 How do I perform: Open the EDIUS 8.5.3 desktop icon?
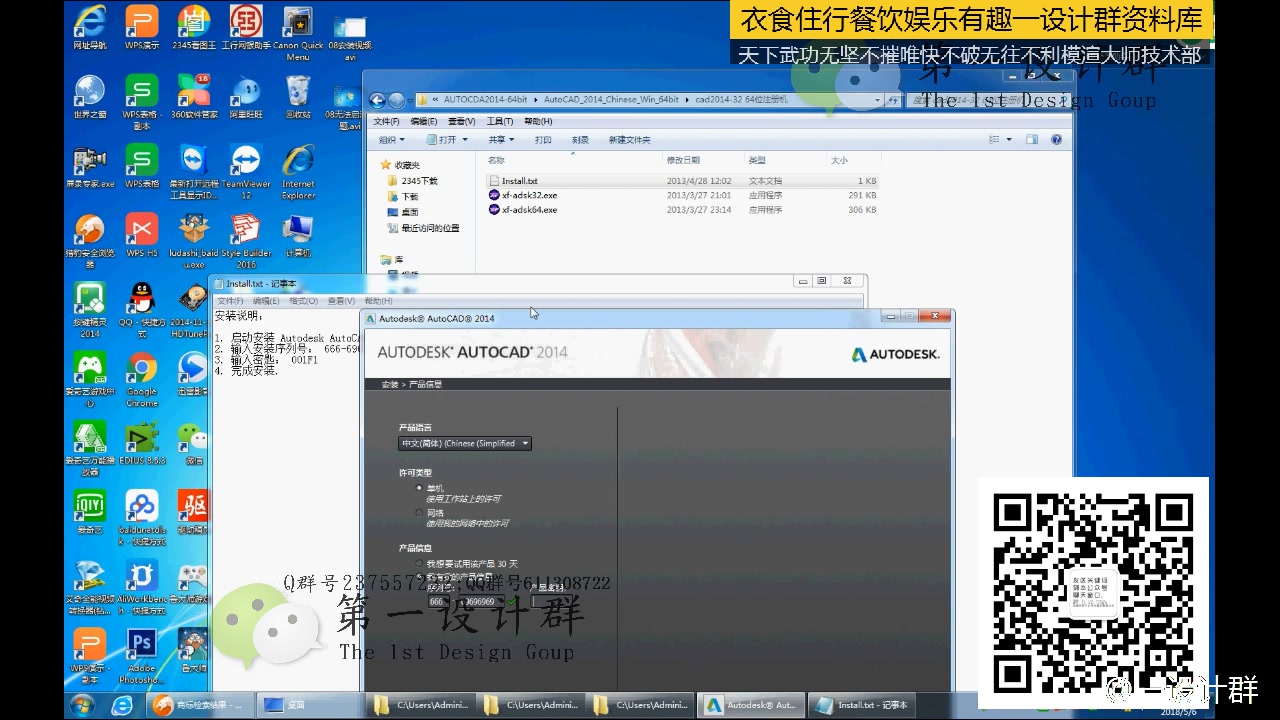tap(142, 443)
